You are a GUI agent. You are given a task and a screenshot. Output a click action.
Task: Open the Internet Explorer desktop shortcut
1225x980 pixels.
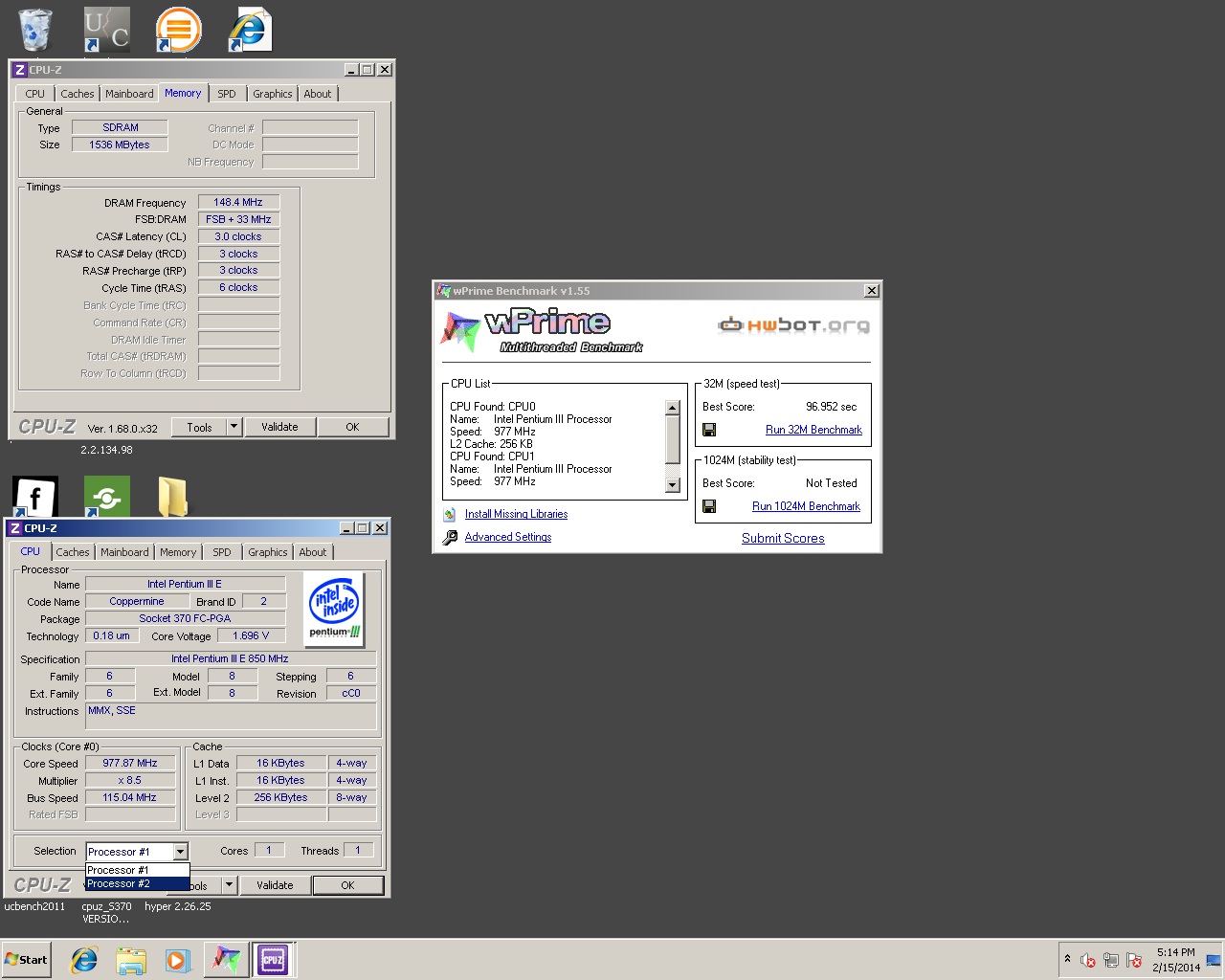(250, 29)
